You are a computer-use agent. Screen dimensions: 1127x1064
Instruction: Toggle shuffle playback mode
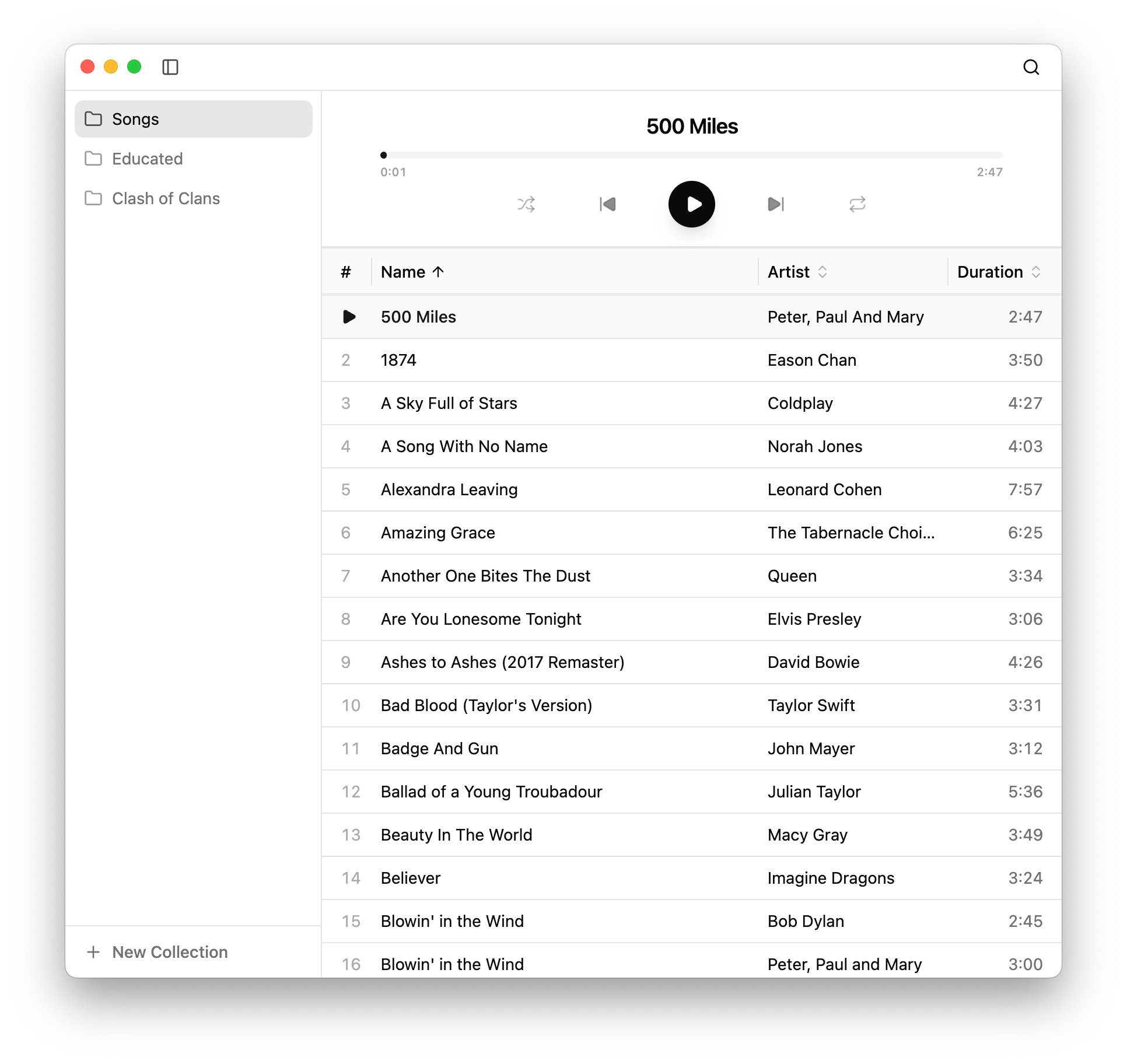[x=526, y=204]
